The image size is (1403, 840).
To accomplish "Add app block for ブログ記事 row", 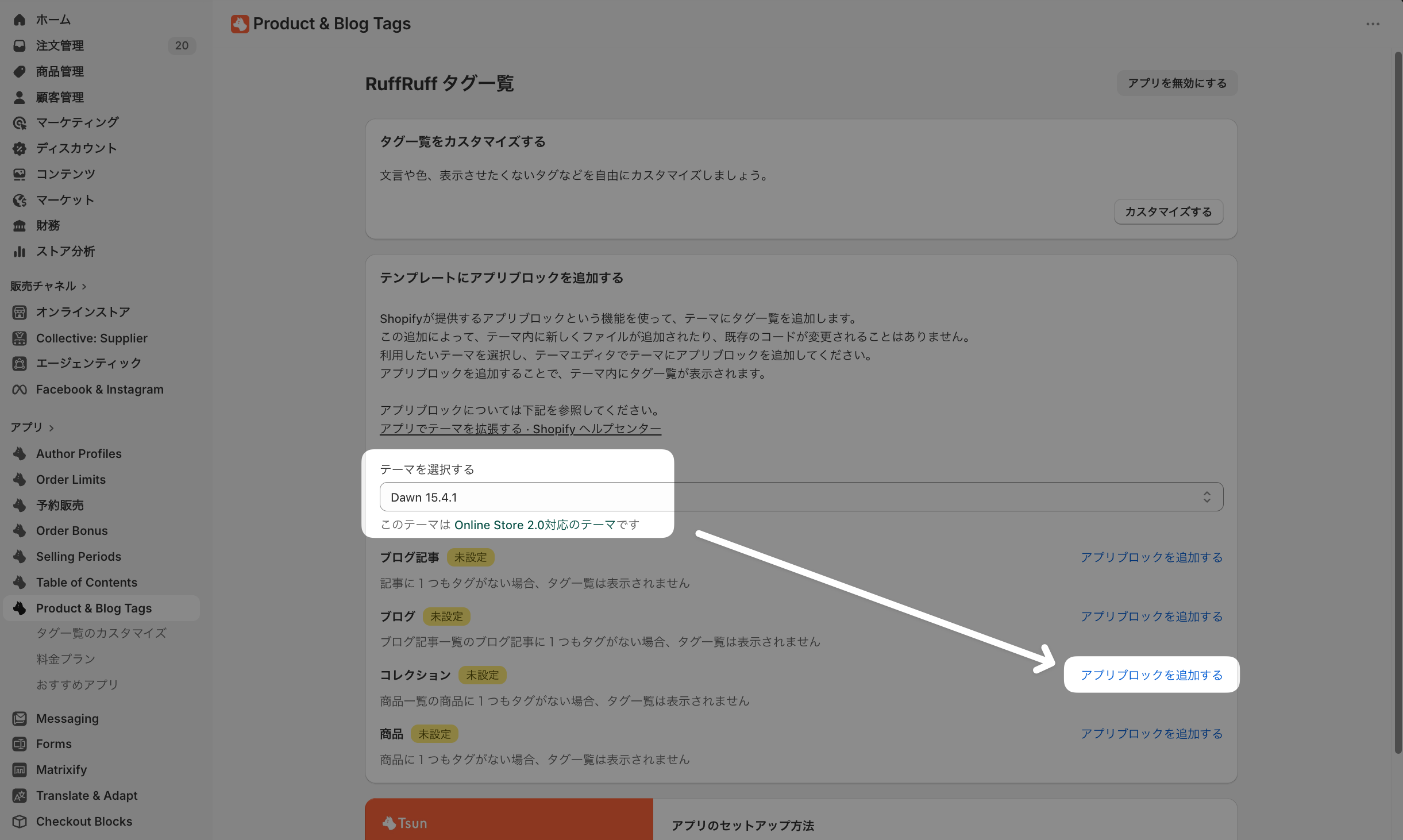I will coord(1151,557).
